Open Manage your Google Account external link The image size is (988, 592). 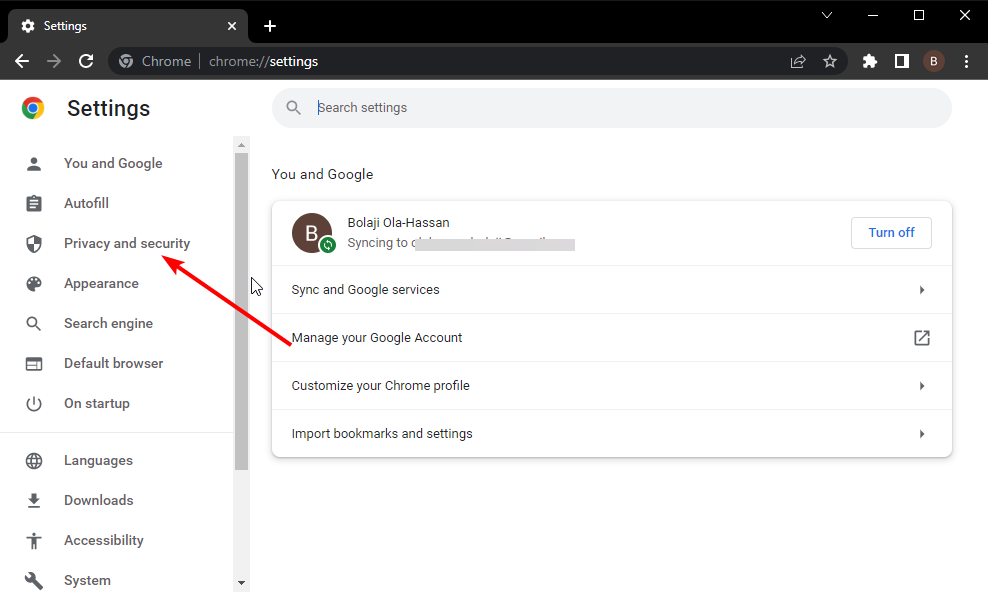[922, 338]
